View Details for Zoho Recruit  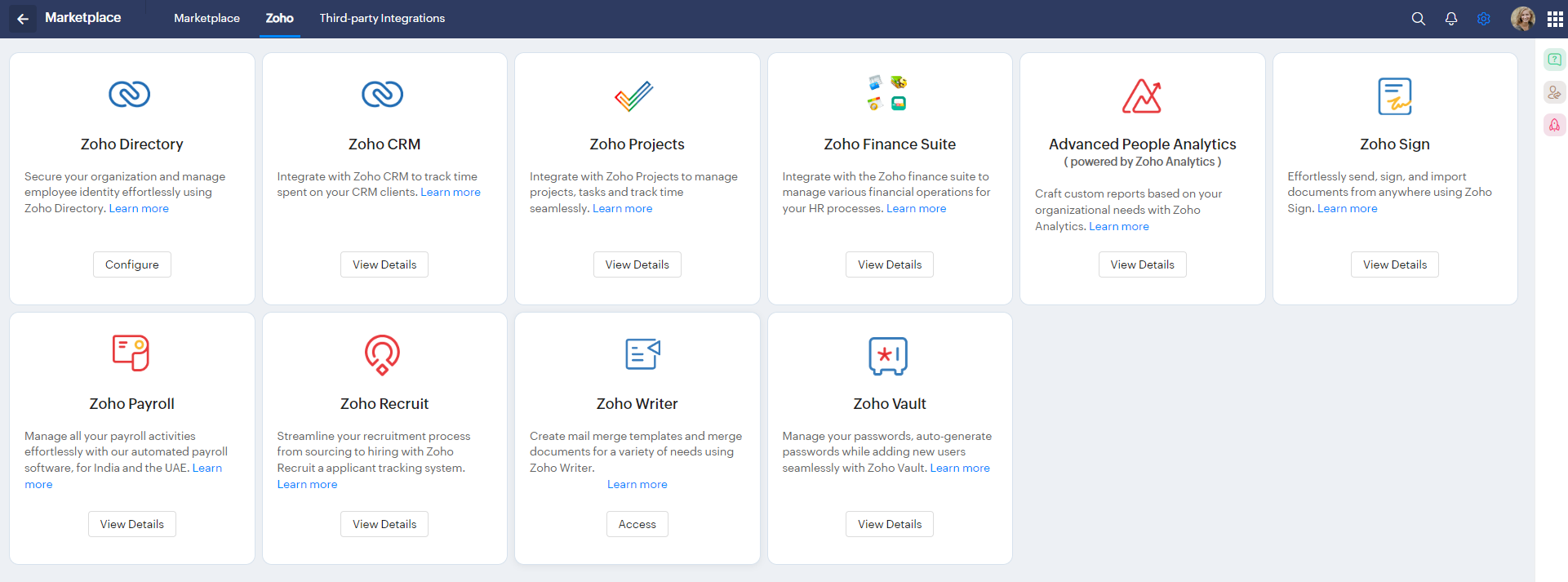384,524
